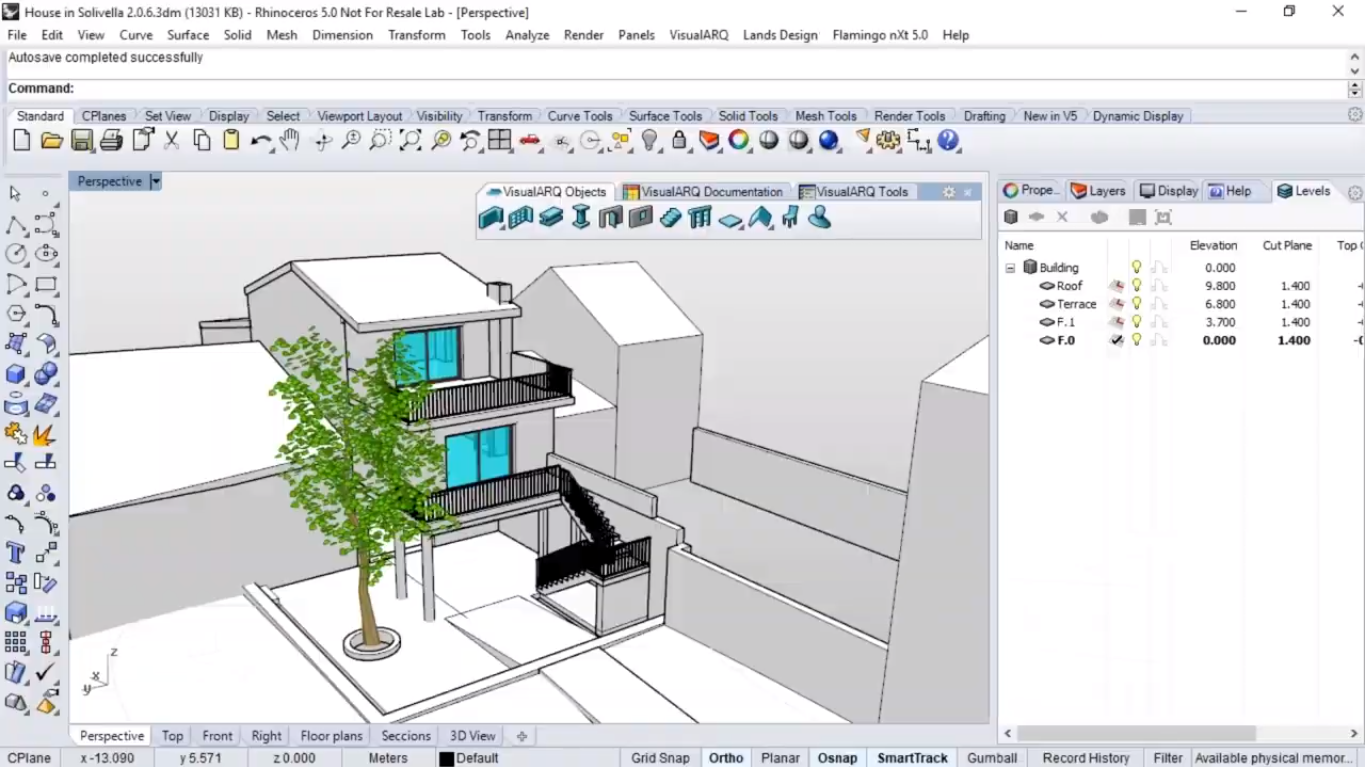Add a new viewport tab with plus button
Screen dimensions: 1365x767
click(x=521, y=736)
